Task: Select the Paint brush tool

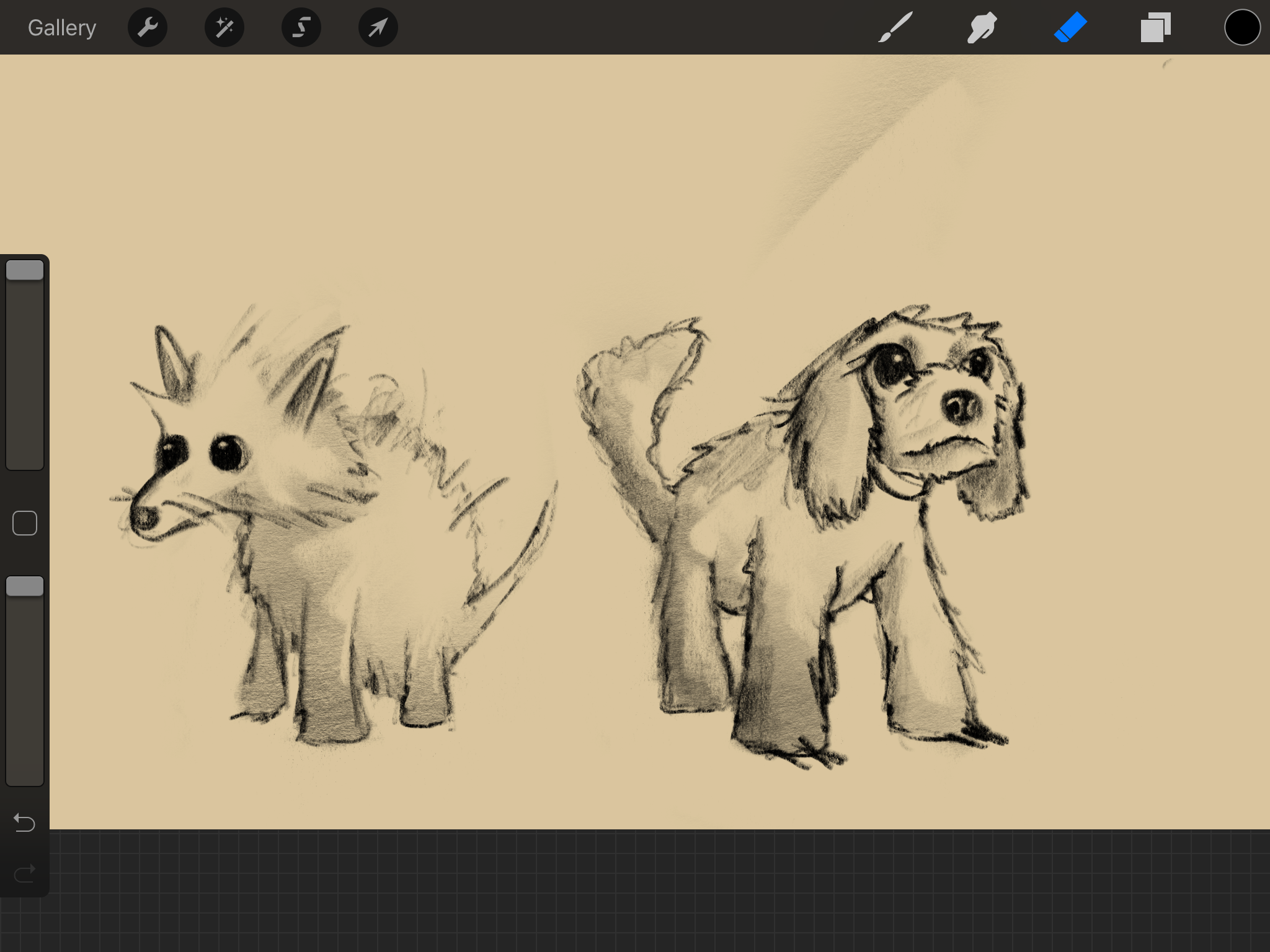Action: (895, 28)
